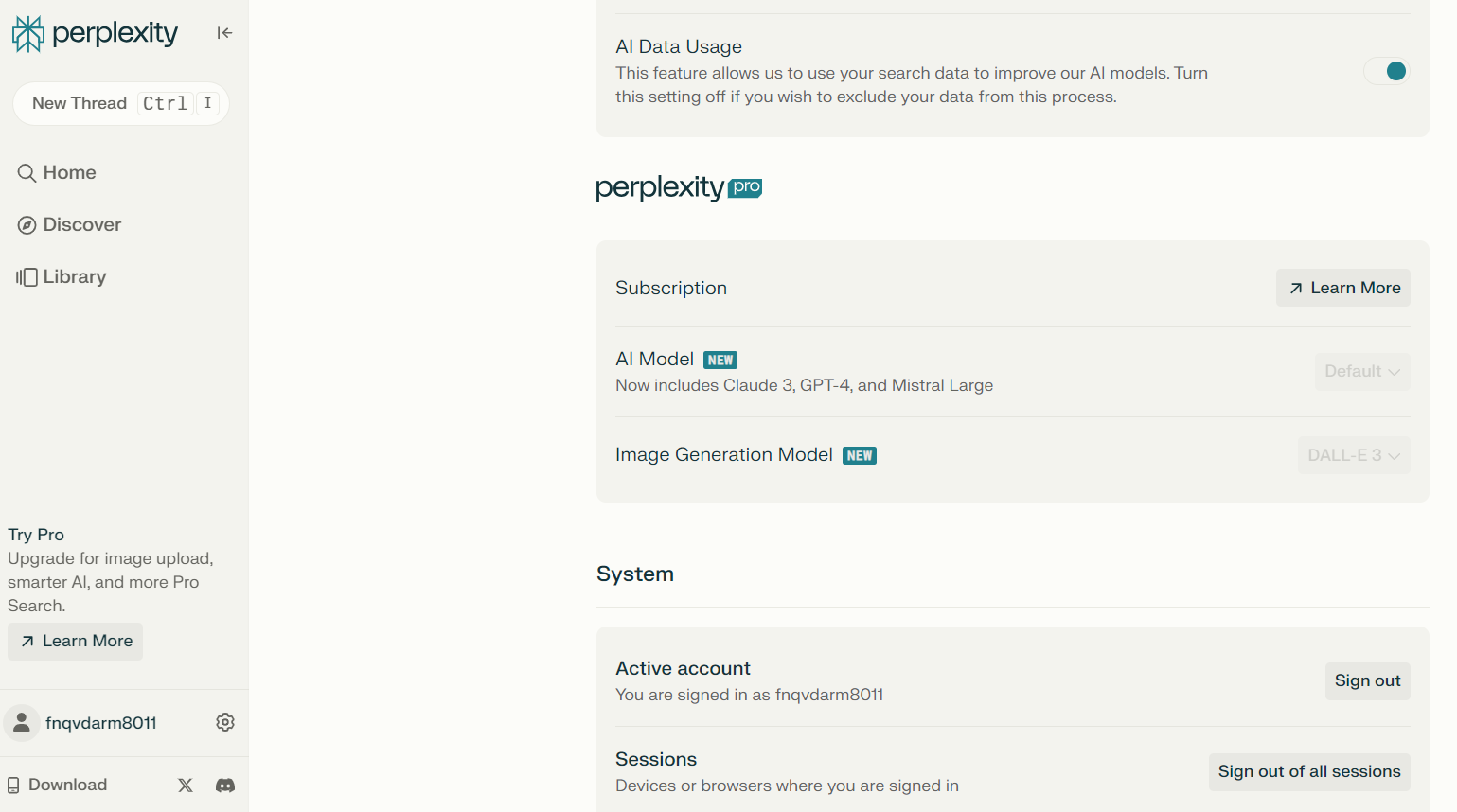Click the fnqvdarm8011 username in sidebar
Image resolution: width=1457 pixels, height=812 pixels.
(x=101, y=723)
